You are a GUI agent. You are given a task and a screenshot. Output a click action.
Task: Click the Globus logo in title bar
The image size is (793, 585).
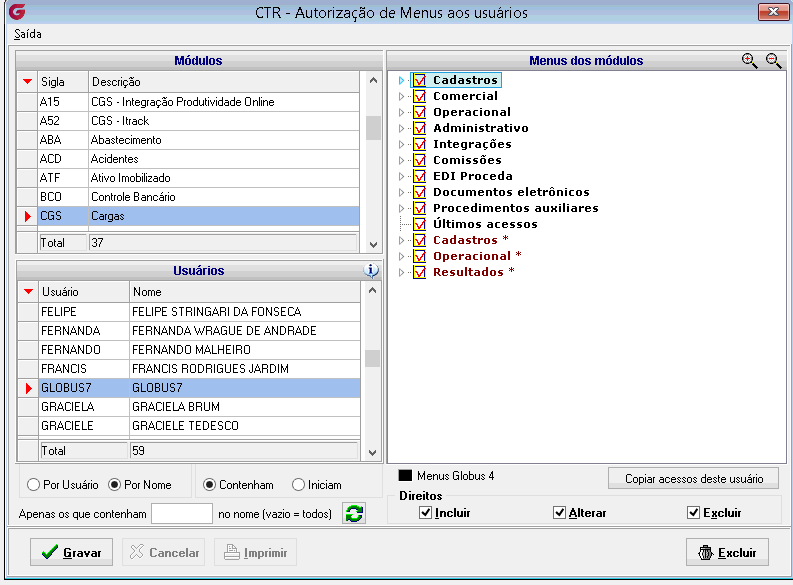click(17, 11)
